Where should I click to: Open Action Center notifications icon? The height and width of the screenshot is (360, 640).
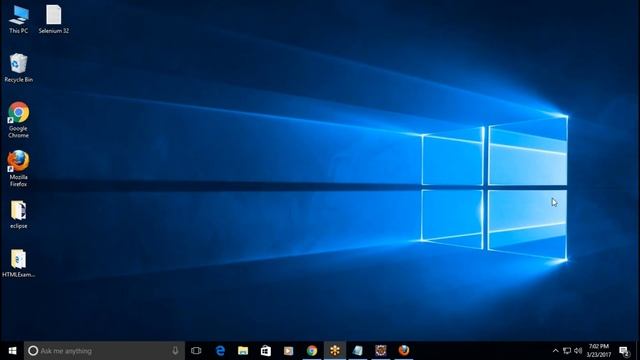tap(624, 351)
